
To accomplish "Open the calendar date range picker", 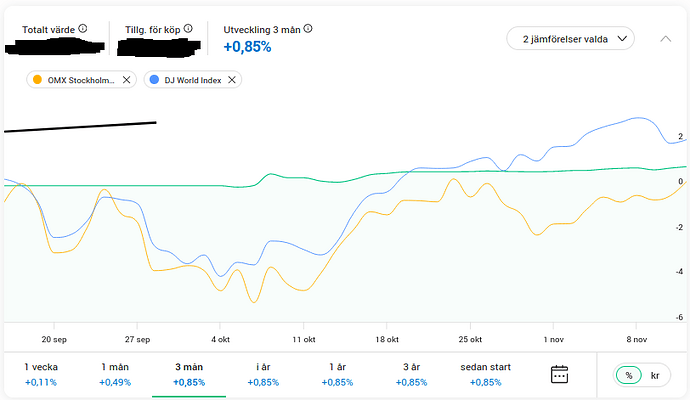I will [560, 374].
